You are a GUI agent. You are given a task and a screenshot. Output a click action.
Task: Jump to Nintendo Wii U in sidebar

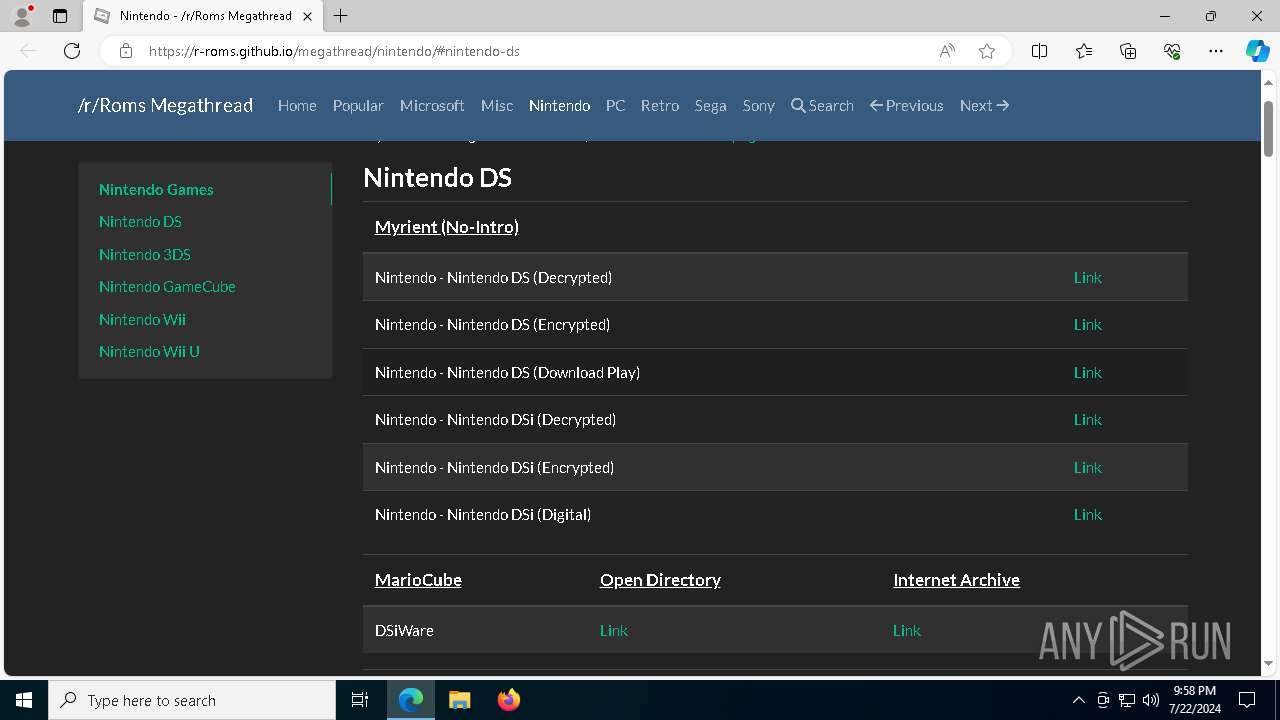tap(149, 351)
